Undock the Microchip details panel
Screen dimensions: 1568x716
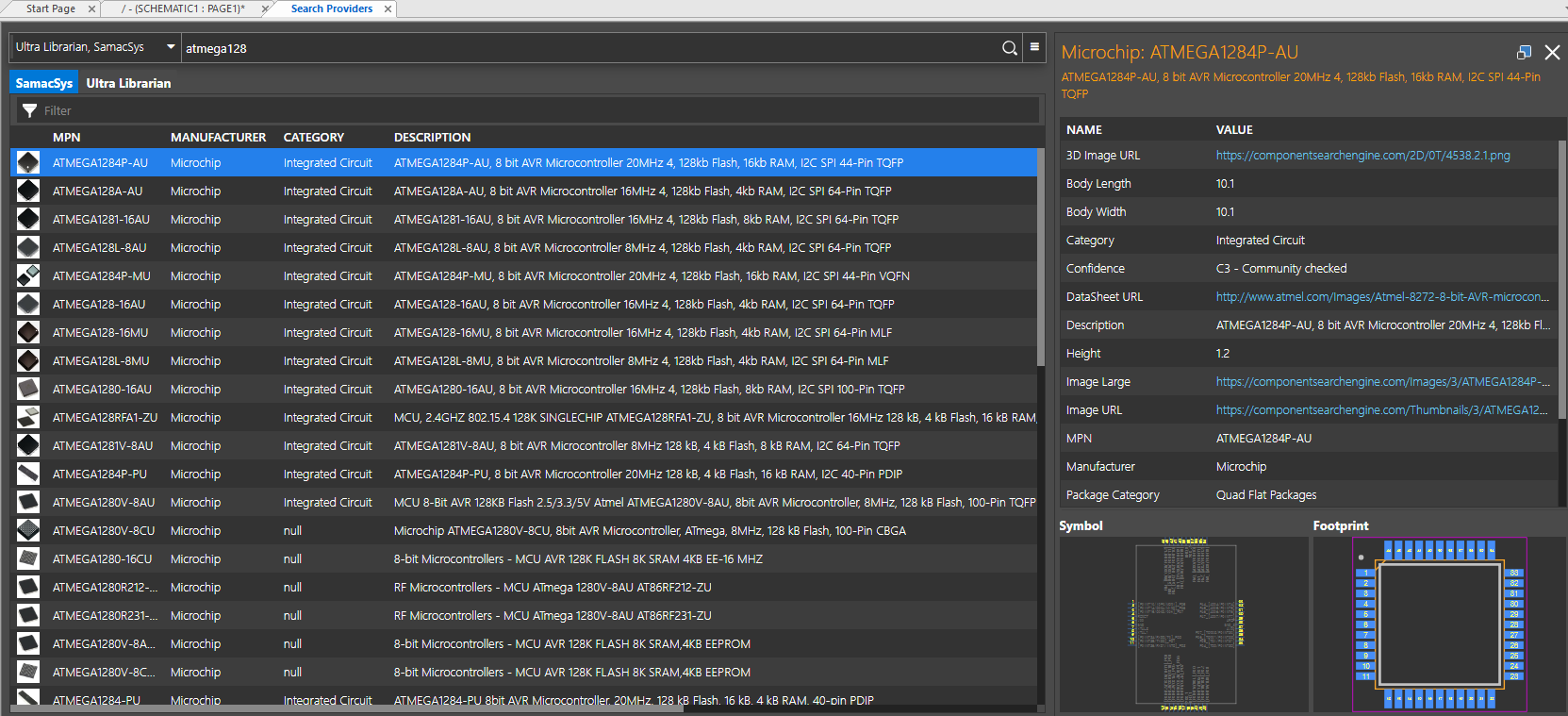pos(1524,53)
